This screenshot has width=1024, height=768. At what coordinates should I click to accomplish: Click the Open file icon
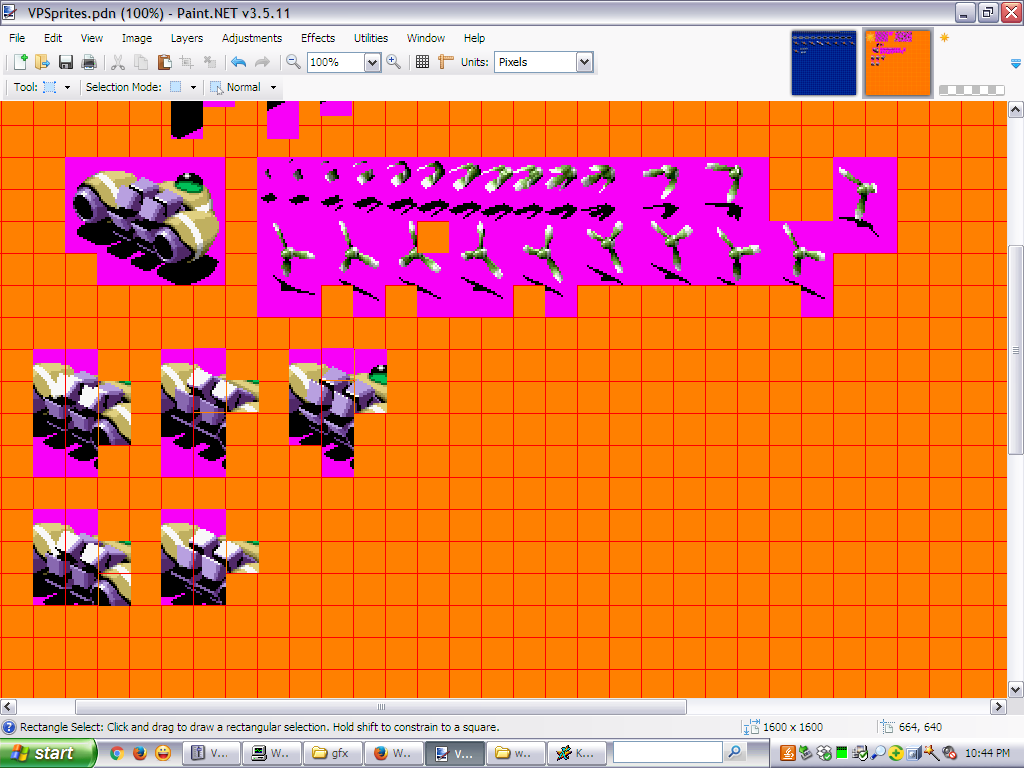42,62
